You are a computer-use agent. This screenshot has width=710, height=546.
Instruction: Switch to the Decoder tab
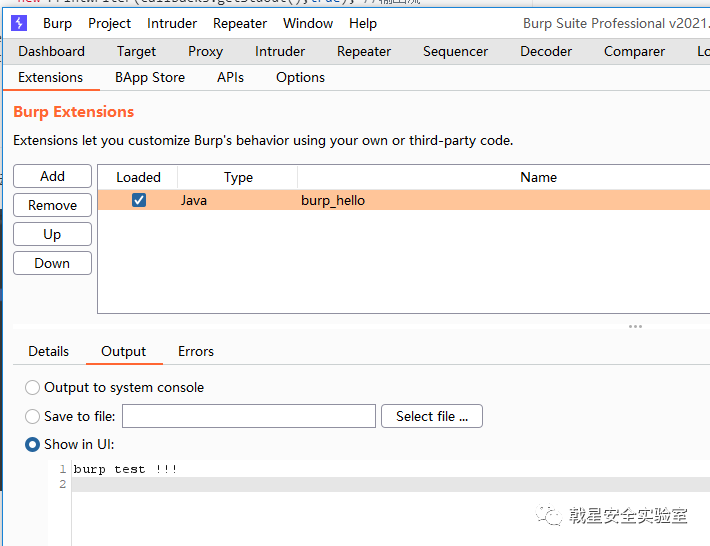click(546, 51)
